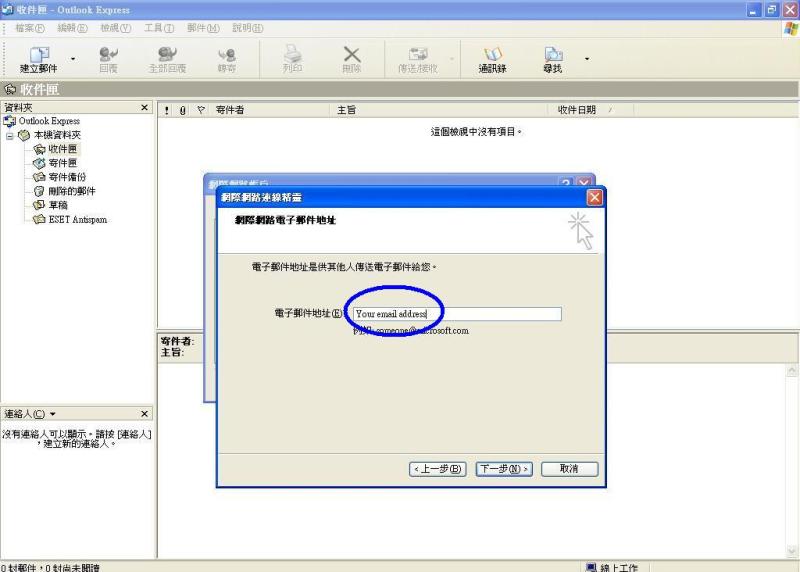Screen dimensions: 800x572
Task: Close the Internet Connection Wizard dialog
Action: click(594, 197)
